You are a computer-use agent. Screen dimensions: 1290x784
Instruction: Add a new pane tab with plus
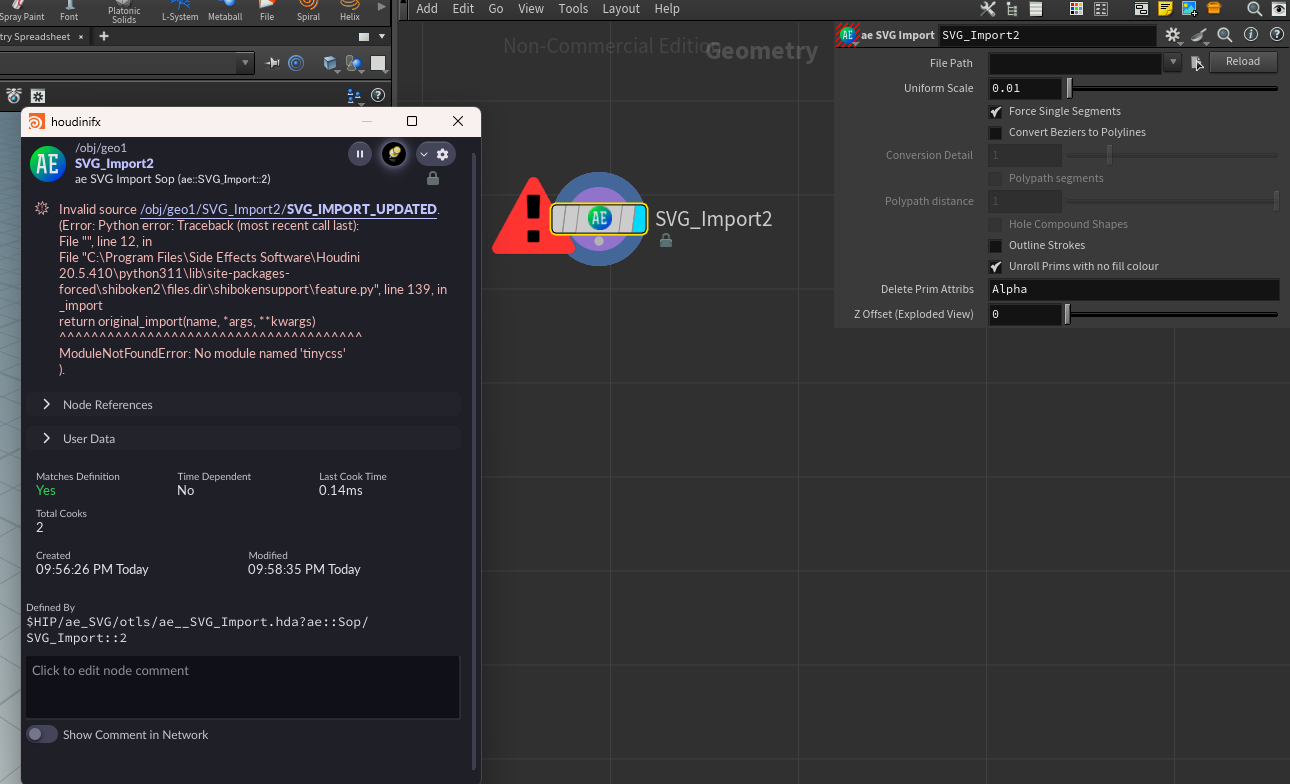tap(104, 36)
